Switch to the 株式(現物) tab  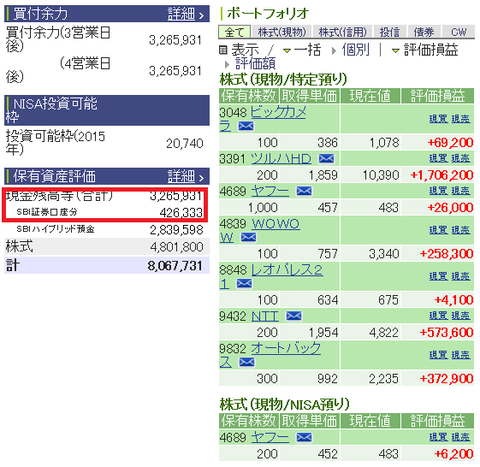click(282, 32)
